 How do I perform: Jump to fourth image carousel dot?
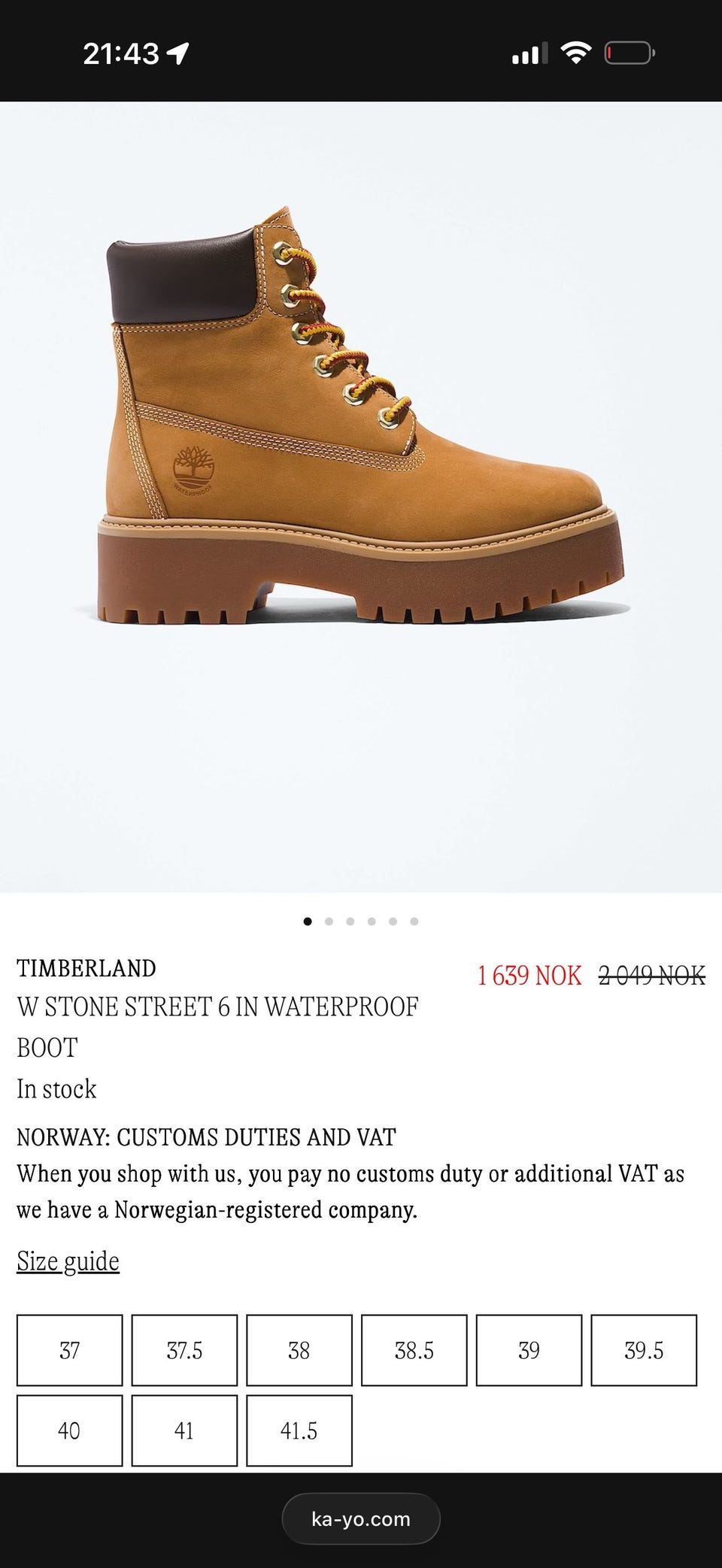pyautogui.click(x=372, y=922)
